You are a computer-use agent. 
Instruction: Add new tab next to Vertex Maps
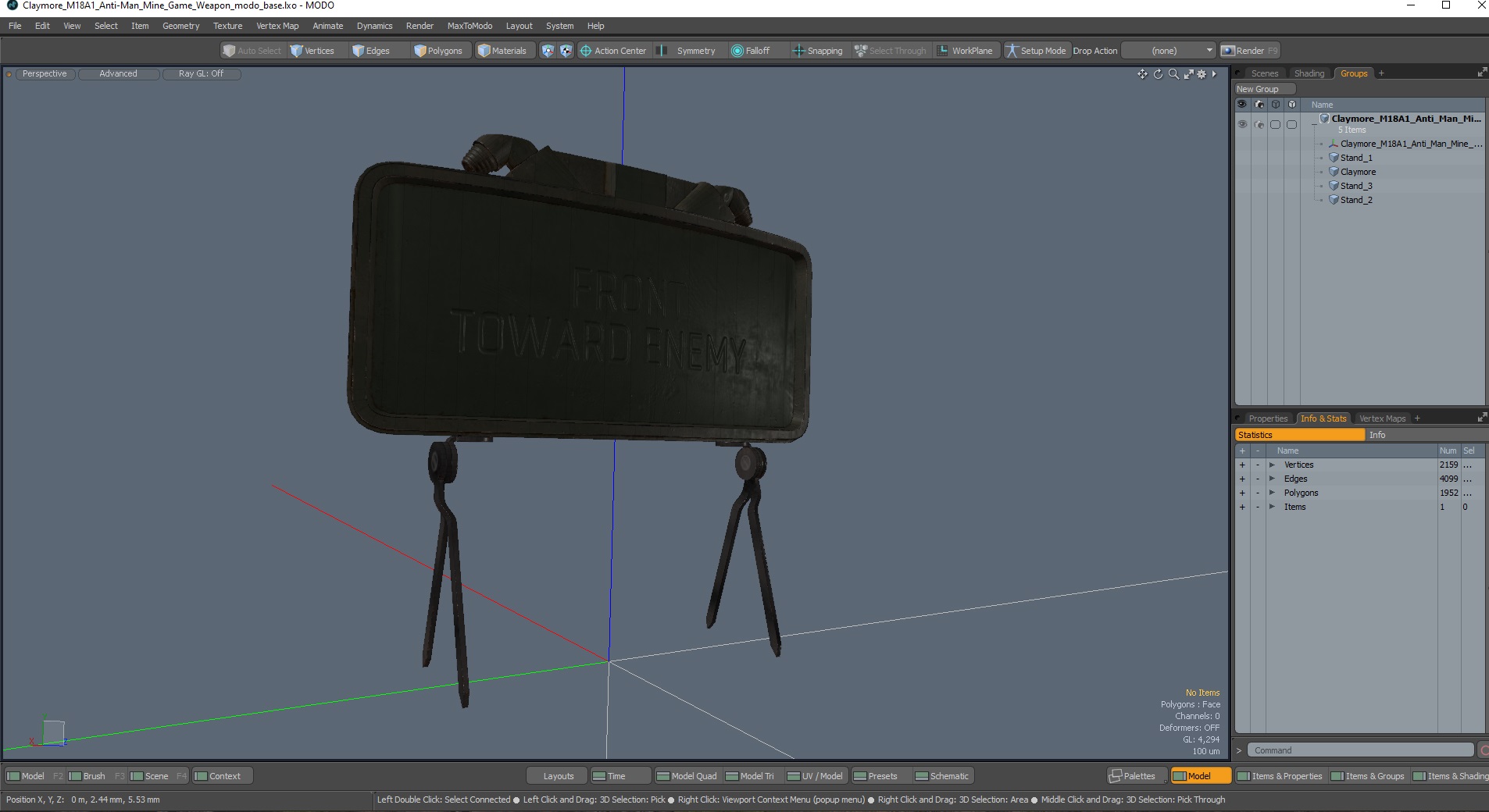pos(1417,418)
